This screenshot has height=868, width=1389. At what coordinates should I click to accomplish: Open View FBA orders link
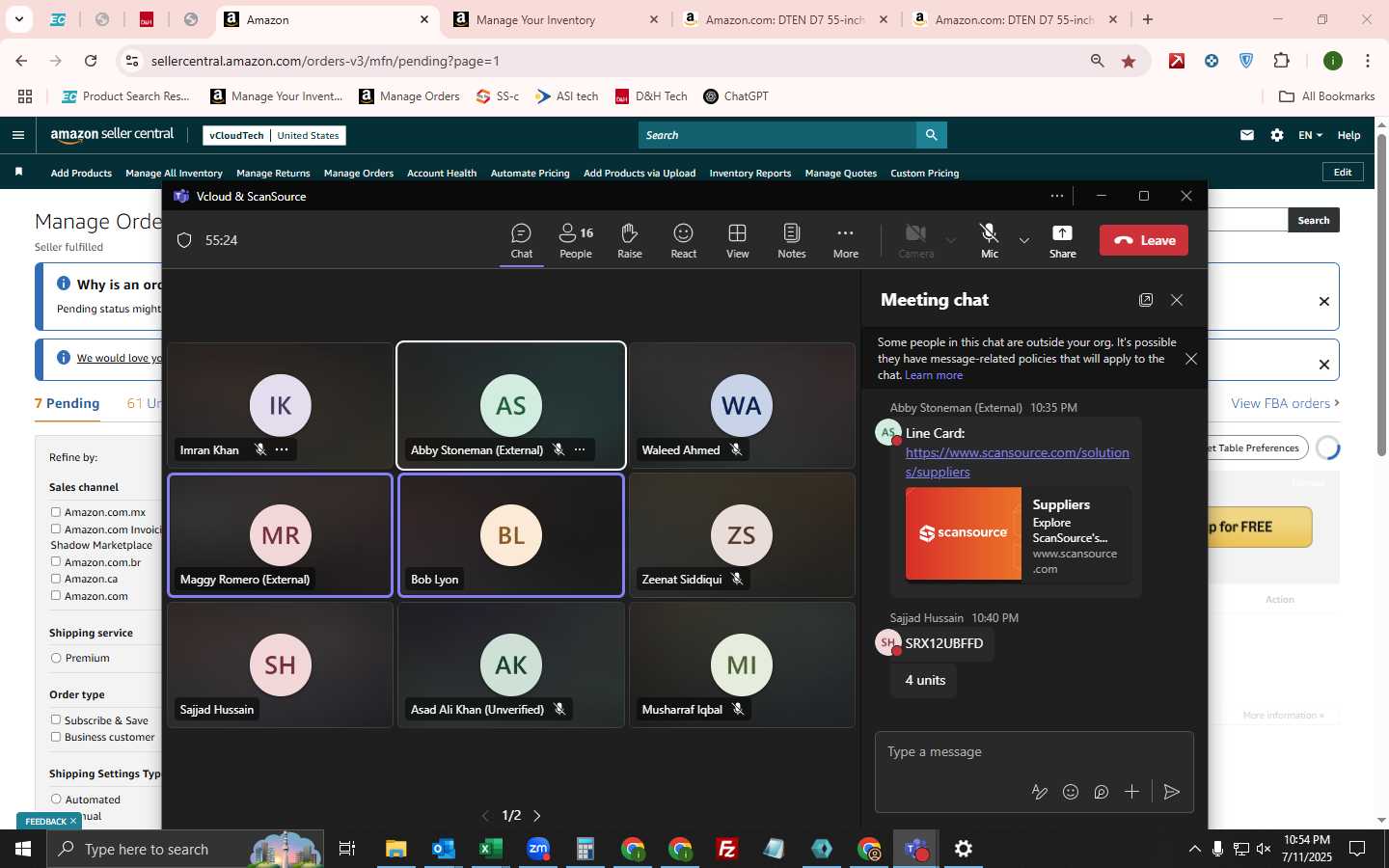pyautogui.click(x=1284, y=403)
